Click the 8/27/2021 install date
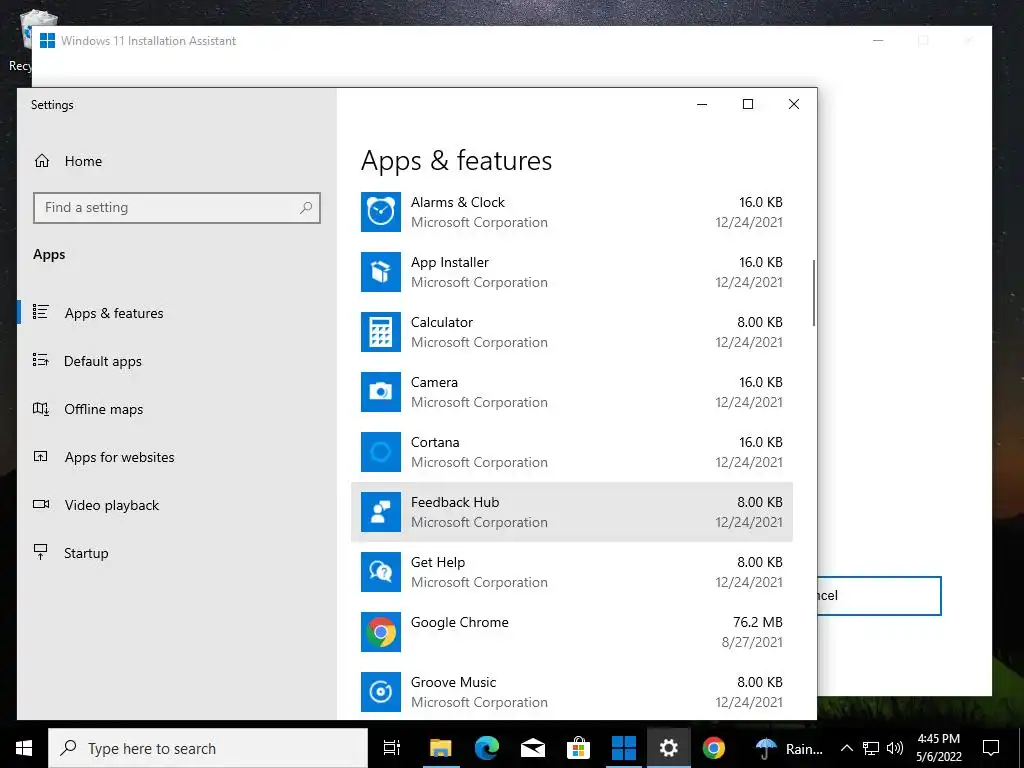 click(752, 643)
